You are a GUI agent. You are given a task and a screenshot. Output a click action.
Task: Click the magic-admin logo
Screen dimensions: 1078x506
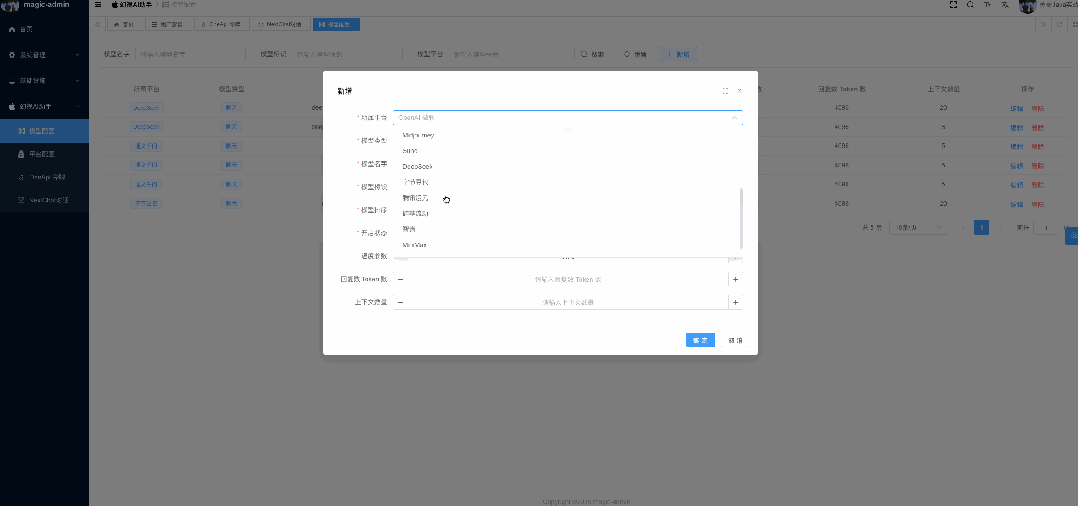pyautogui.click(x=10, y=5)
